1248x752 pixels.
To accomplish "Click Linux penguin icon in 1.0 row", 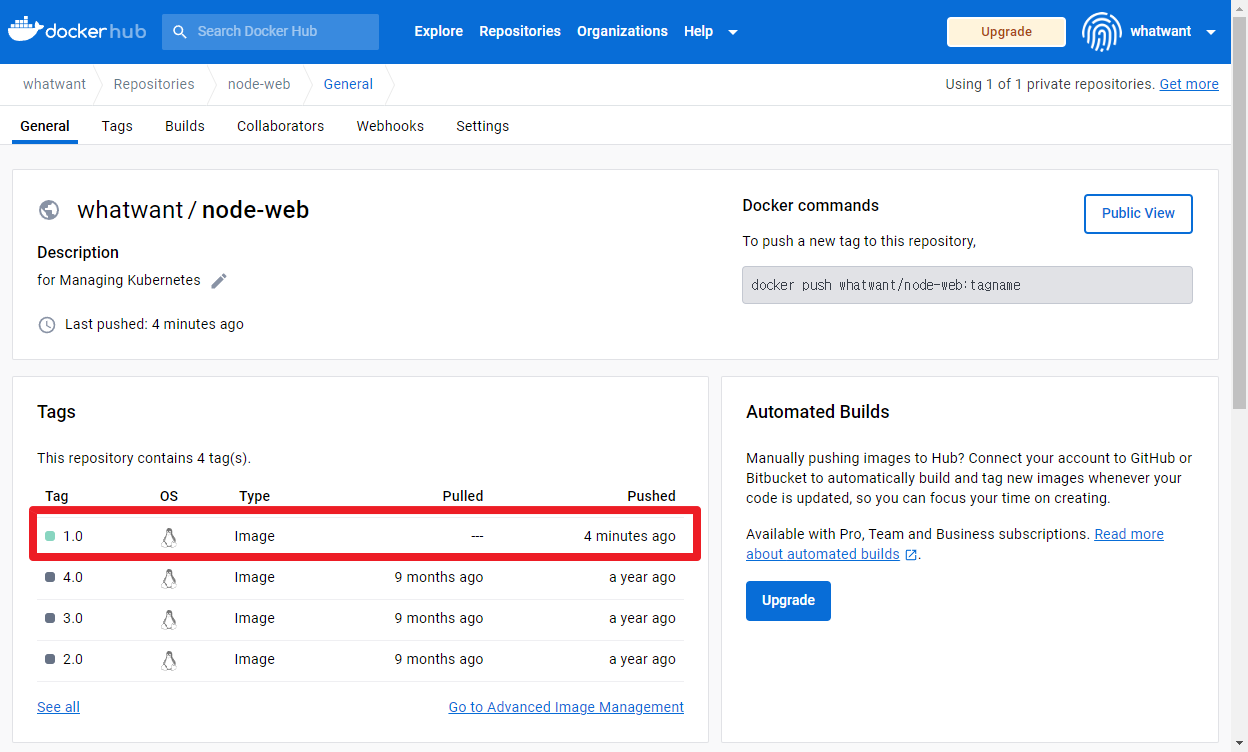I will coord(169,537).
